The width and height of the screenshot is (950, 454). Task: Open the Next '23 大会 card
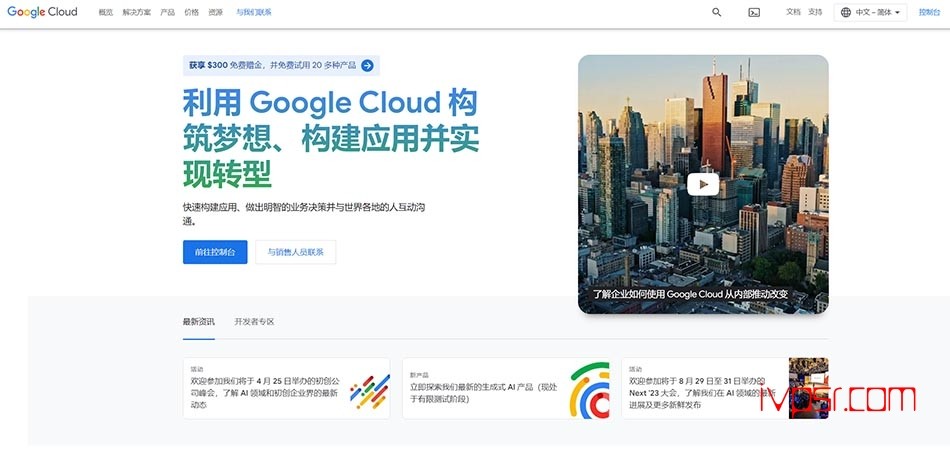725,388
